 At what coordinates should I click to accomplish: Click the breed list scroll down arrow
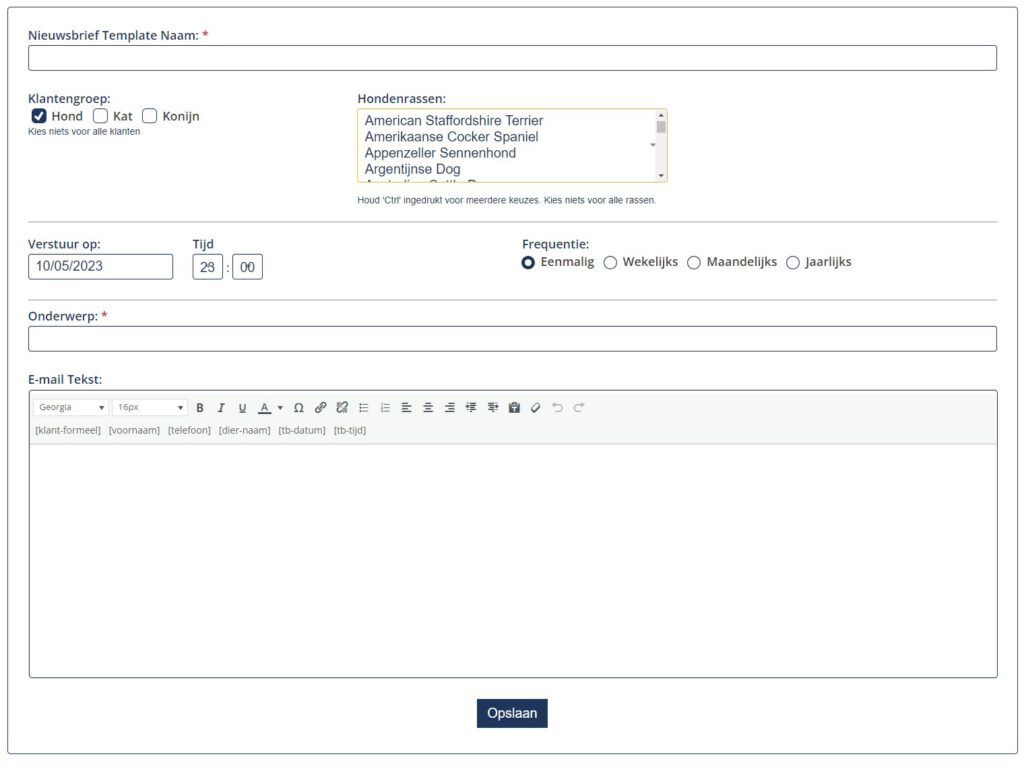click(x=661, y=176)
